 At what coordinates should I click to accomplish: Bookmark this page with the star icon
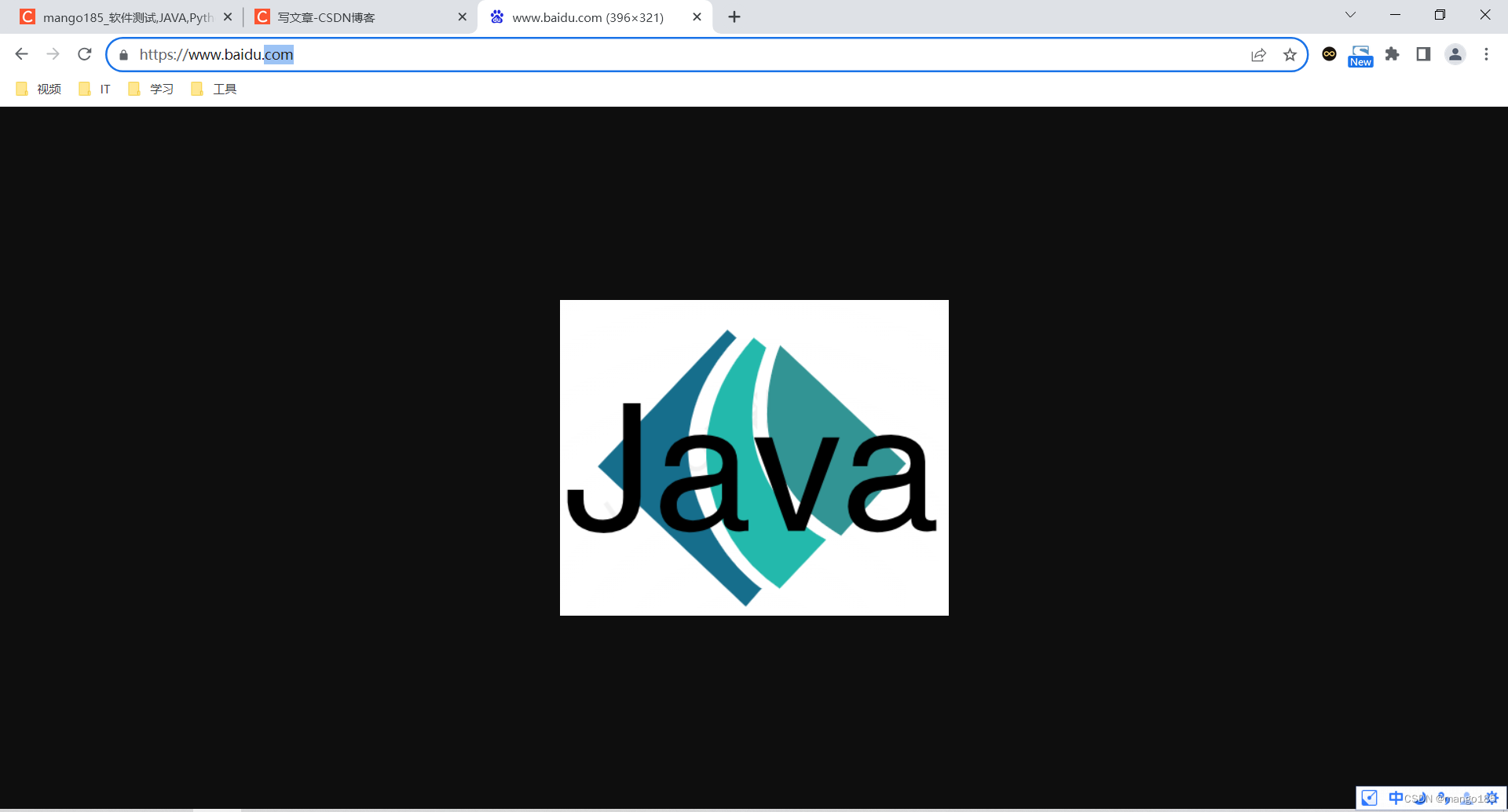1290,54
